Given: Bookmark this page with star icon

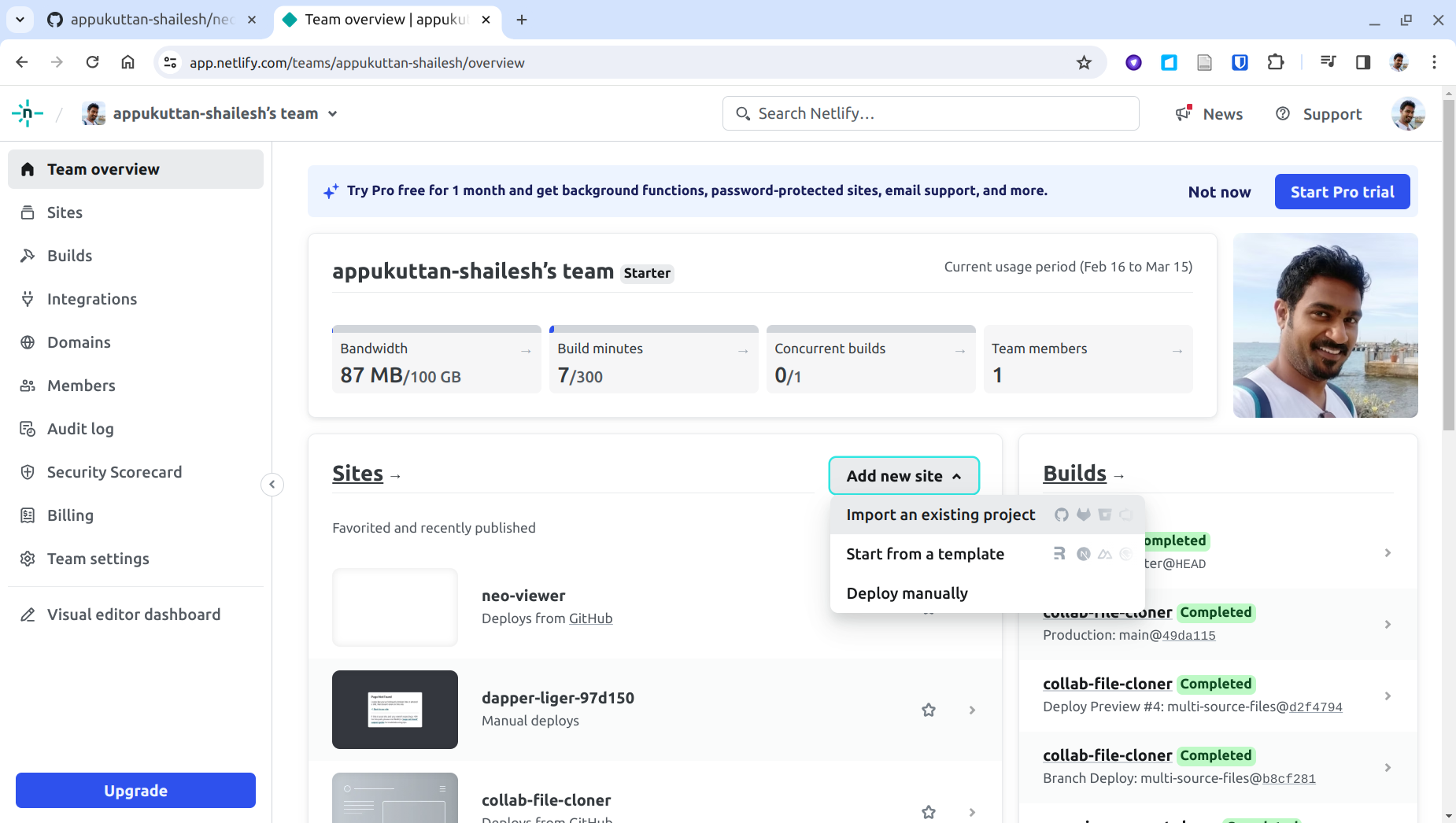Looking at the screenshot, I should coord(1084,63).
